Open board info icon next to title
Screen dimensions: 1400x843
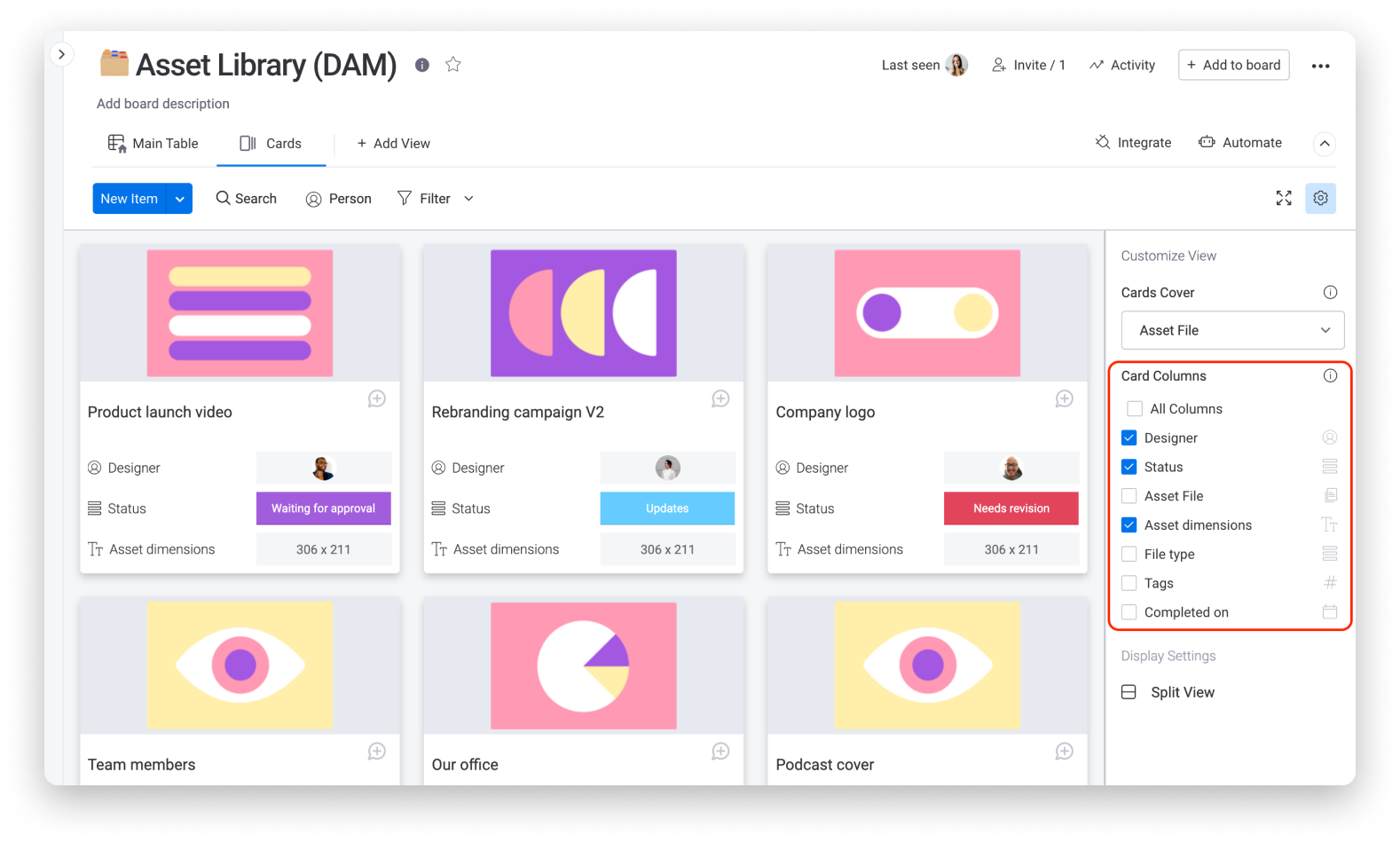(422, 65)
